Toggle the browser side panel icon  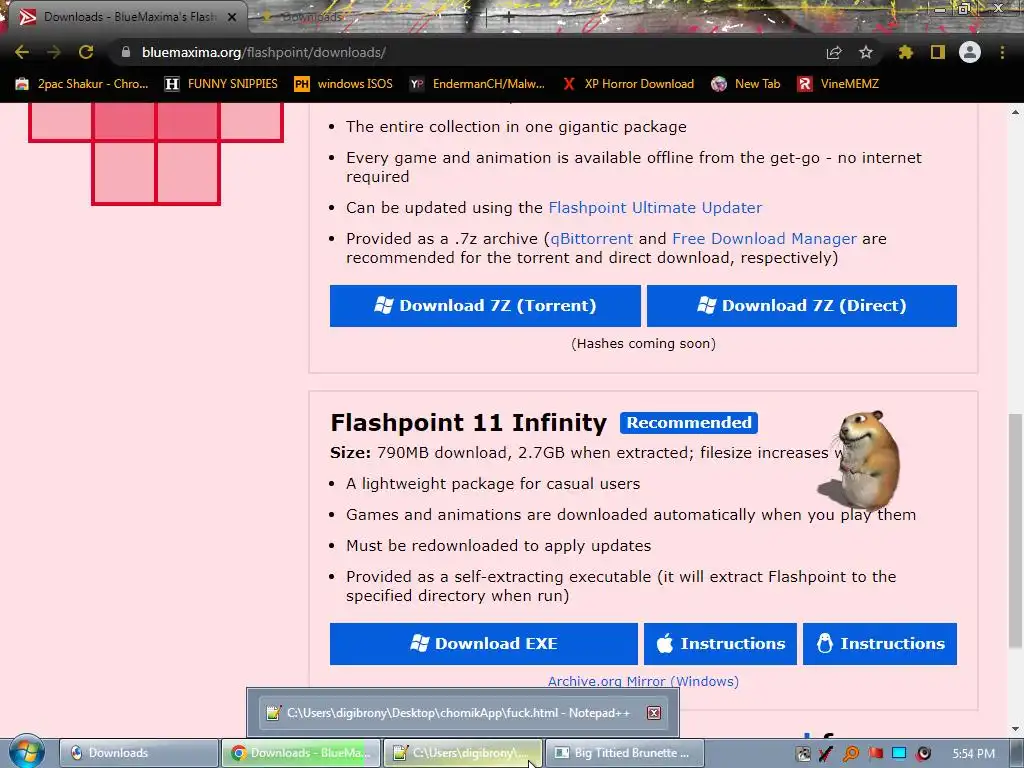pos(938,52)
